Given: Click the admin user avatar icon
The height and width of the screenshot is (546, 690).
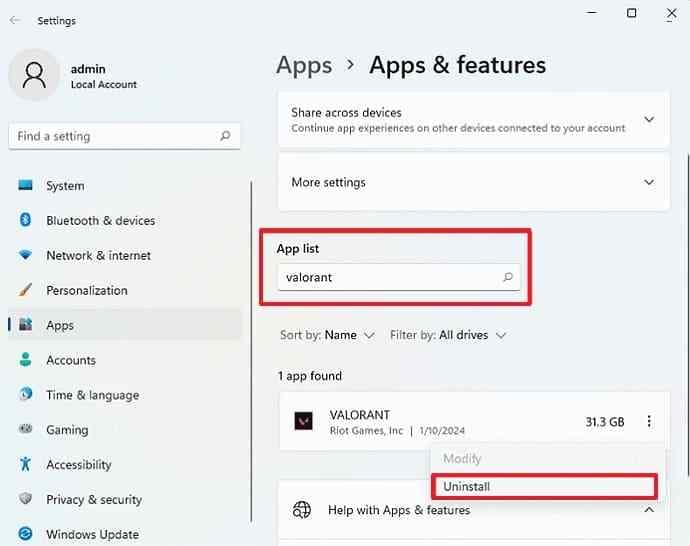Looking at the screenshot, I should [x=34, y=74].
